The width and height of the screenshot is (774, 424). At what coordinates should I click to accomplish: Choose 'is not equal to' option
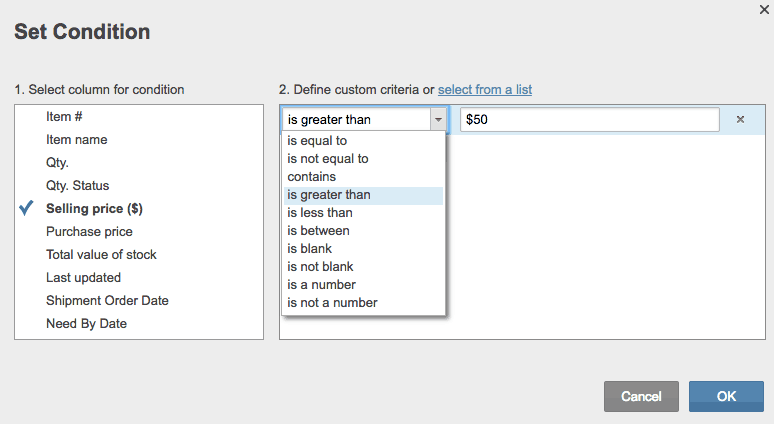pos(328,159)
